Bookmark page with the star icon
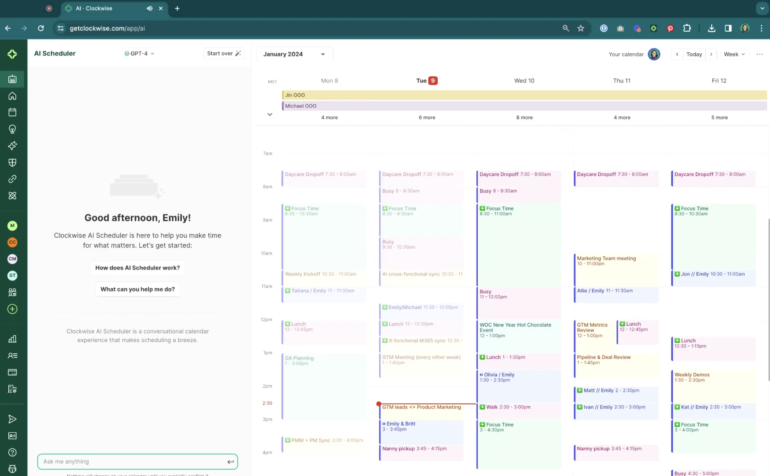Screen dimensions: 770x476 (581, 28)
